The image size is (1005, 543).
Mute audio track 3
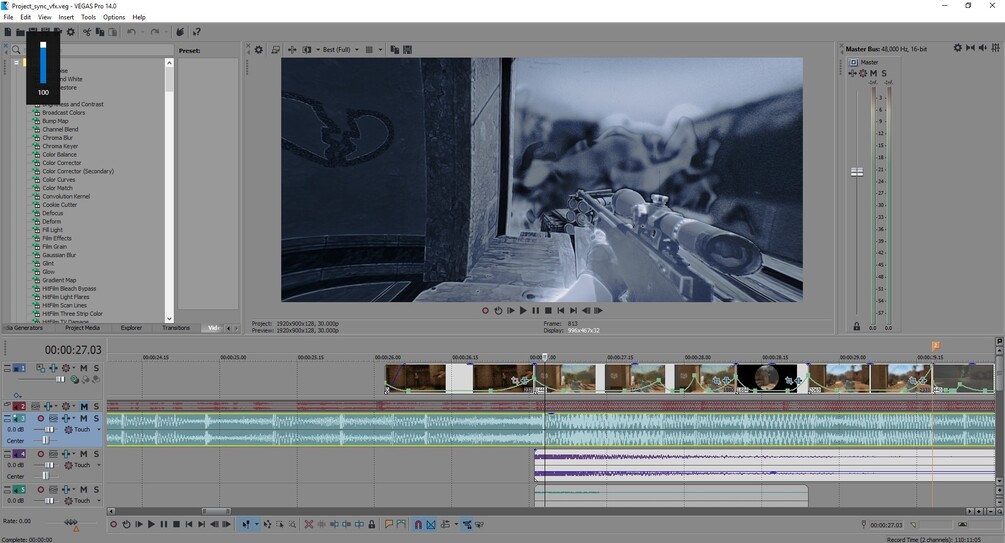83,418
